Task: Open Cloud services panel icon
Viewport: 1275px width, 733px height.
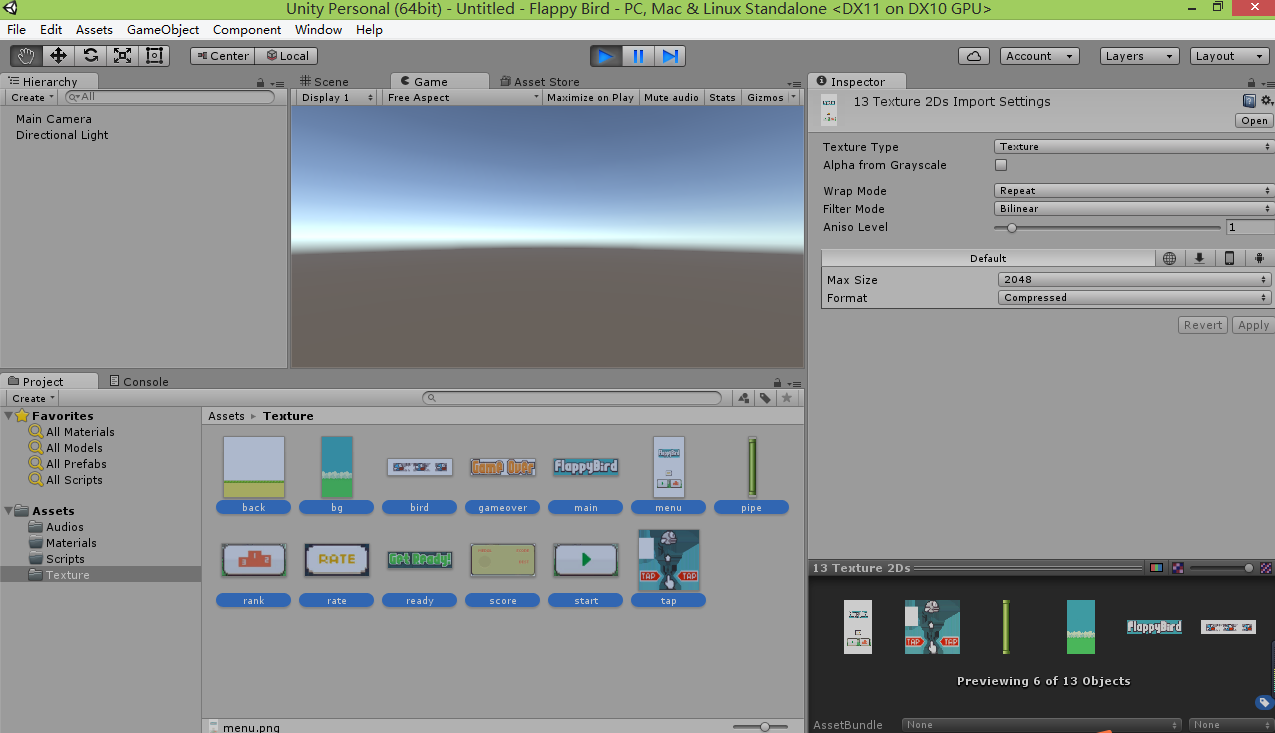Action: click(x=974, y=56)
